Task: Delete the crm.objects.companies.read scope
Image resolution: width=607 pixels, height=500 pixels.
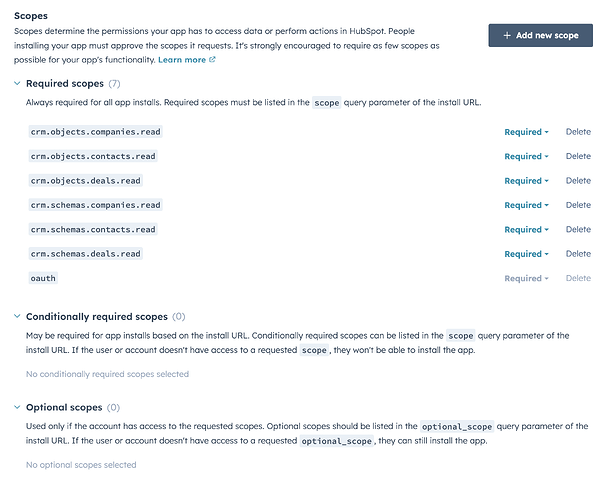Action: 578,132
